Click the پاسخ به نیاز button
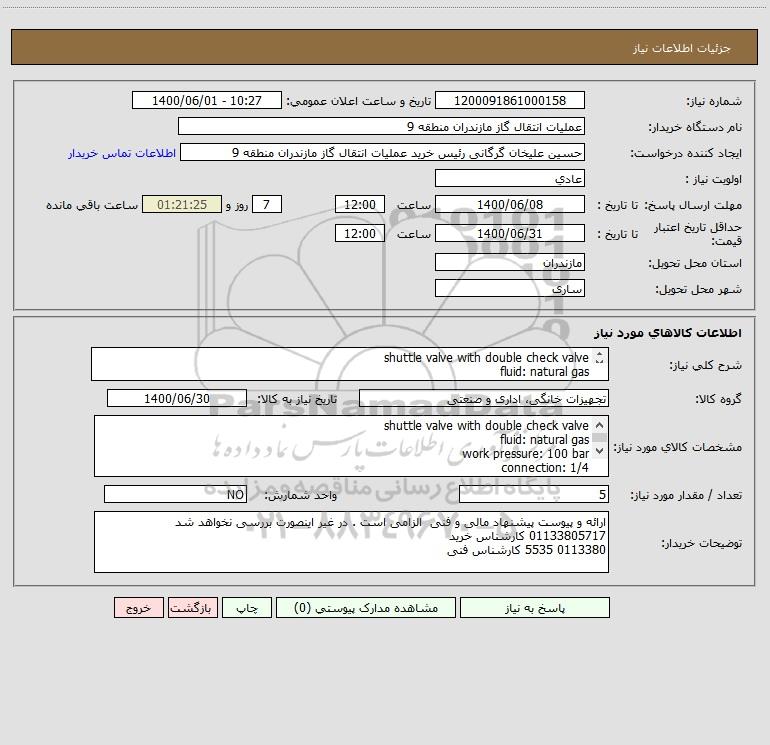This screenshot has width=770, height=745. pos(534,607)
